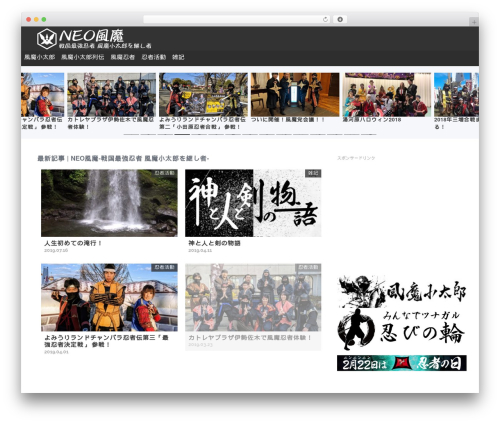The width and height of the screenshot is (500, 423).
Task: Open the カトレヤプラザ伊勢佐木 group photo post
Action: coord(253,307)
